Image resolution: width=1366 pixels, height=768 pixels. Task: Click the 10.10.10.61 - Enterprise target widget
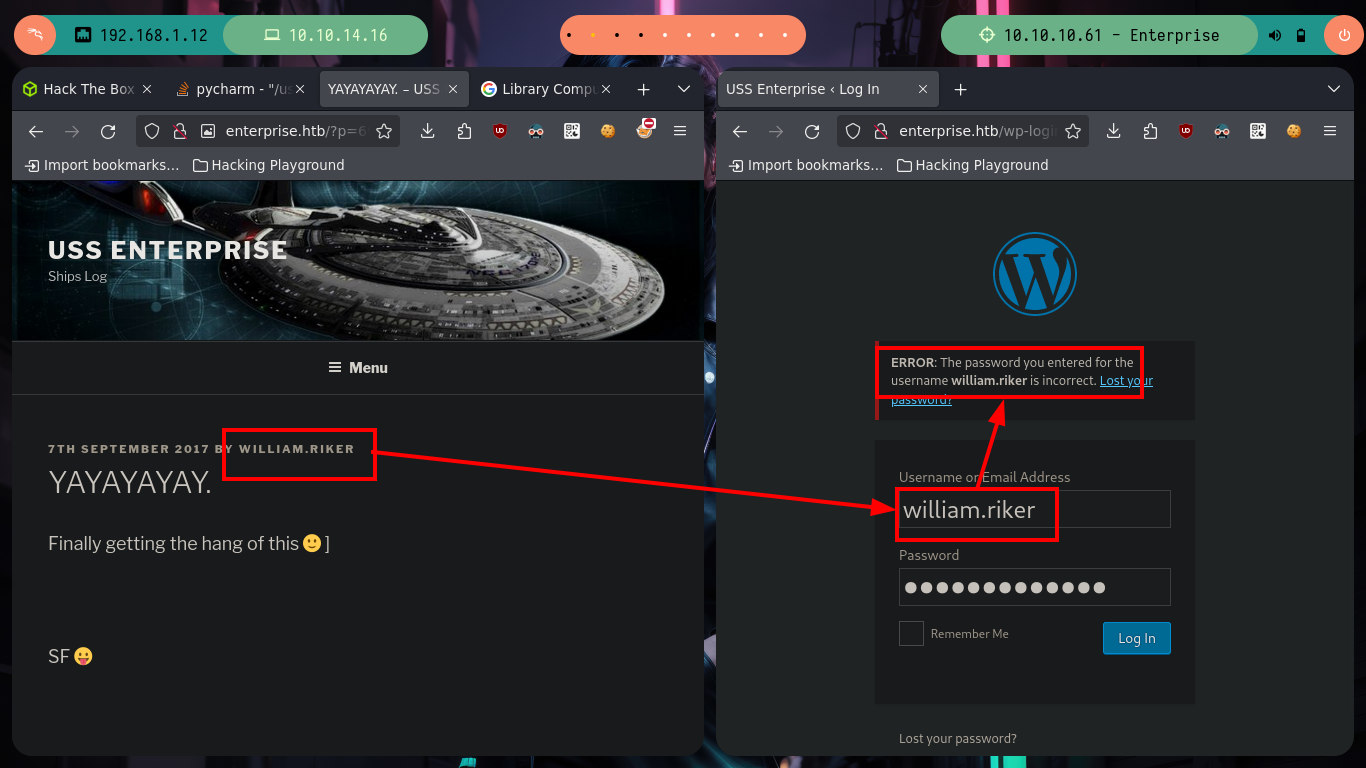pos(1099,35)
